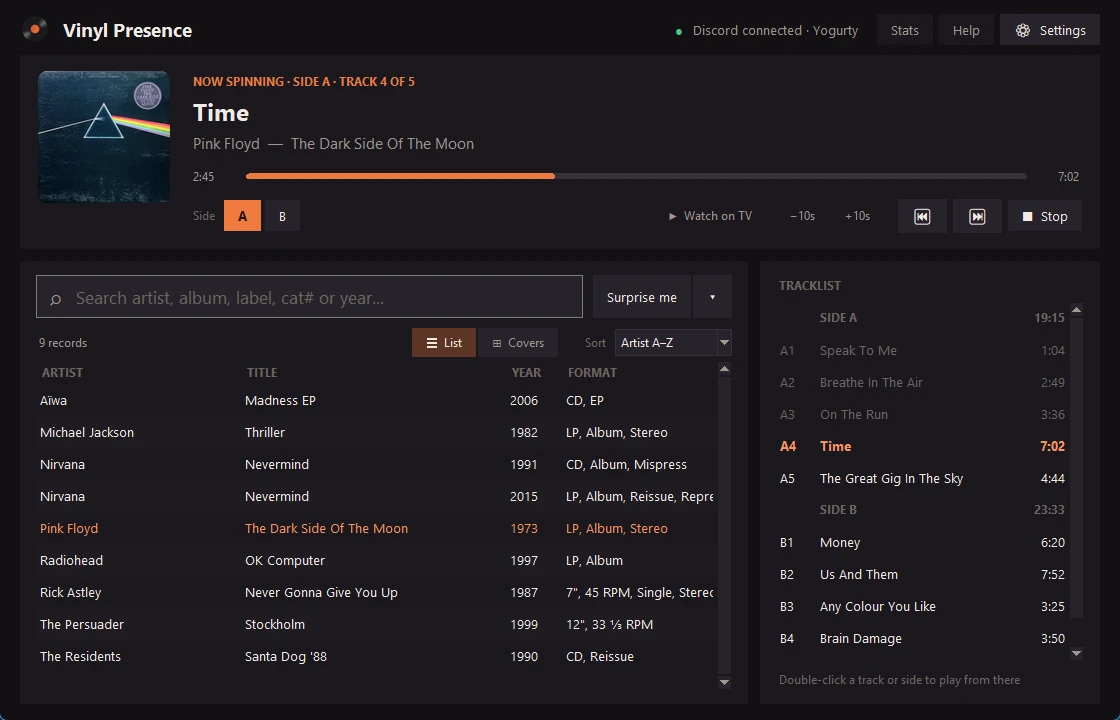This screenshot has width=1120, height=720.
Task: Select track B3 Any Colour You Like
Action: pos(922,606)
